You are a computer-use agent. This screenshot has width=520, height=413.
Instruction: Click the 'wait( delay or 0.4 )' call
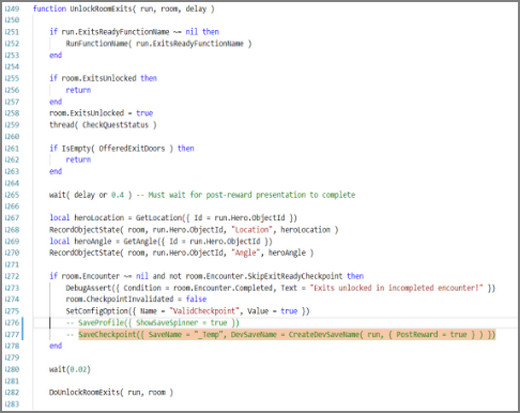(x=91, y=195)
